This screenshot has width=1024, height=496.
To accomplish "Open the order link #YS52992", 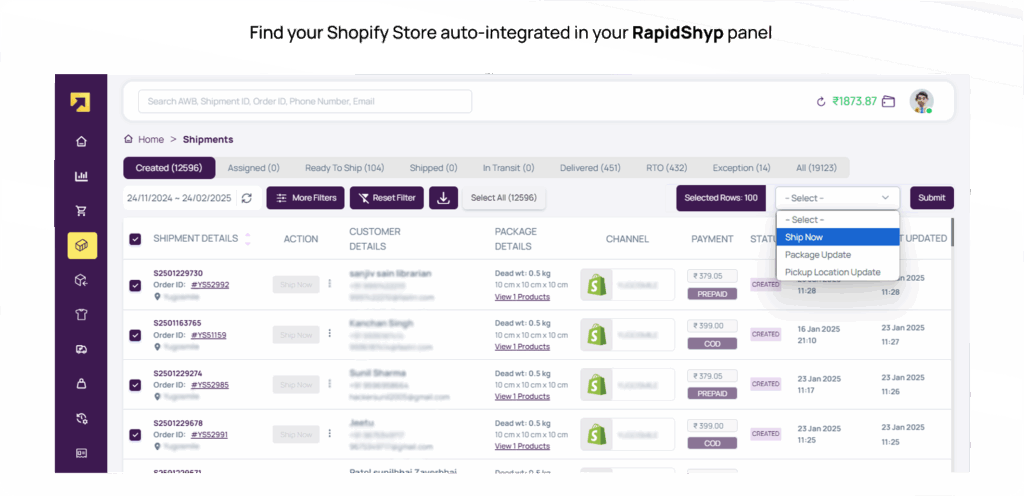I will click(210, 285).
